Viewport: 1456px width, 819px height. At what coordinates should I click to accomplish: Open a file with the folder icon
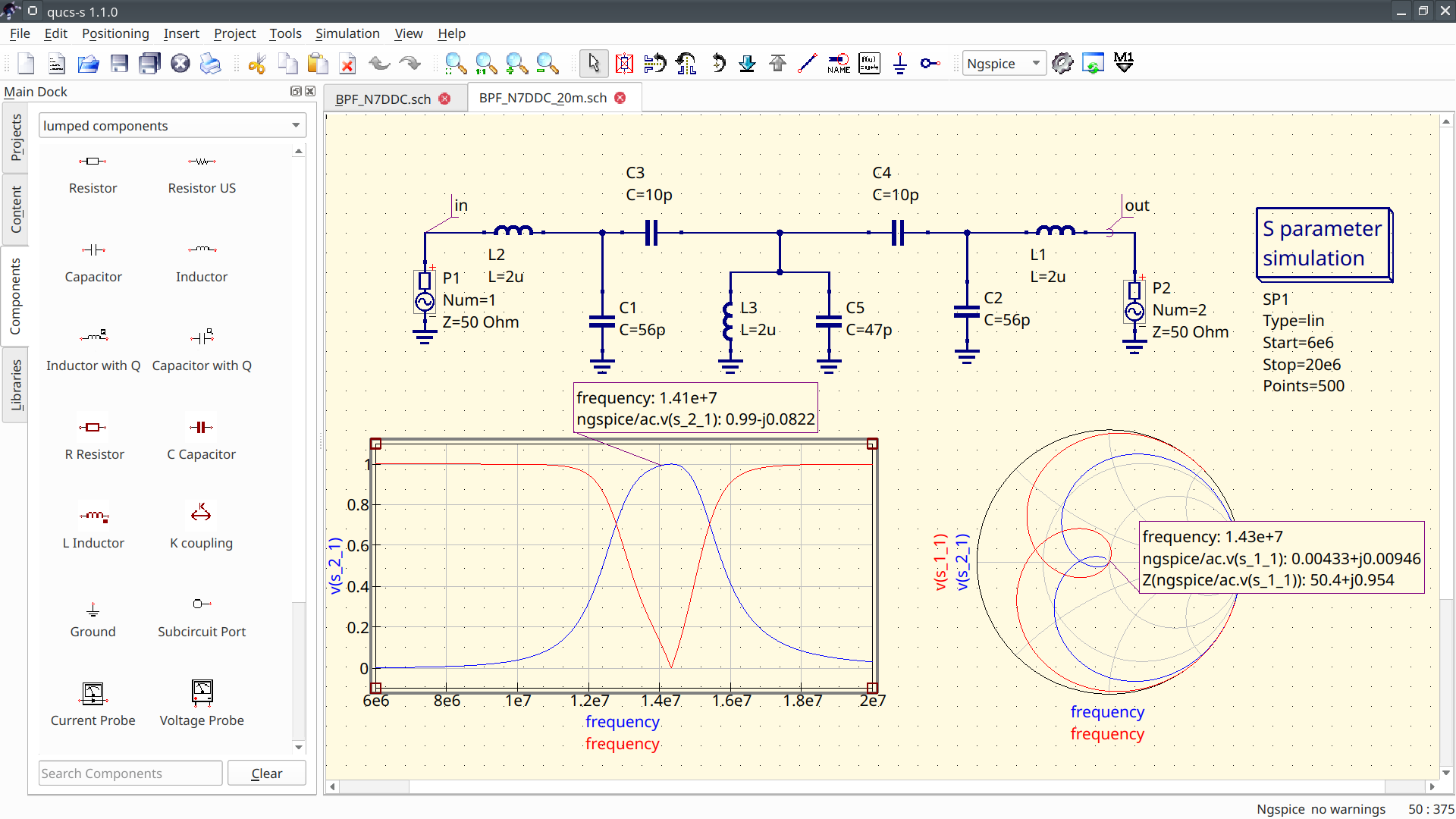88,64
